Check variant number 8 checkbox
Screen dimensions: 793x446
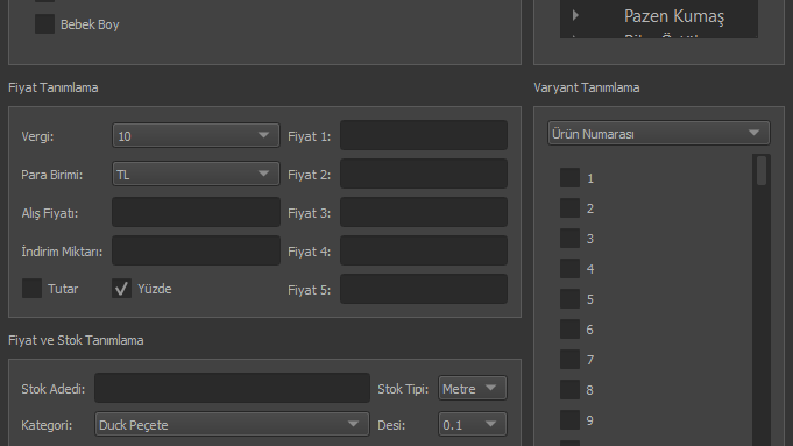click(x=570, y=389)
